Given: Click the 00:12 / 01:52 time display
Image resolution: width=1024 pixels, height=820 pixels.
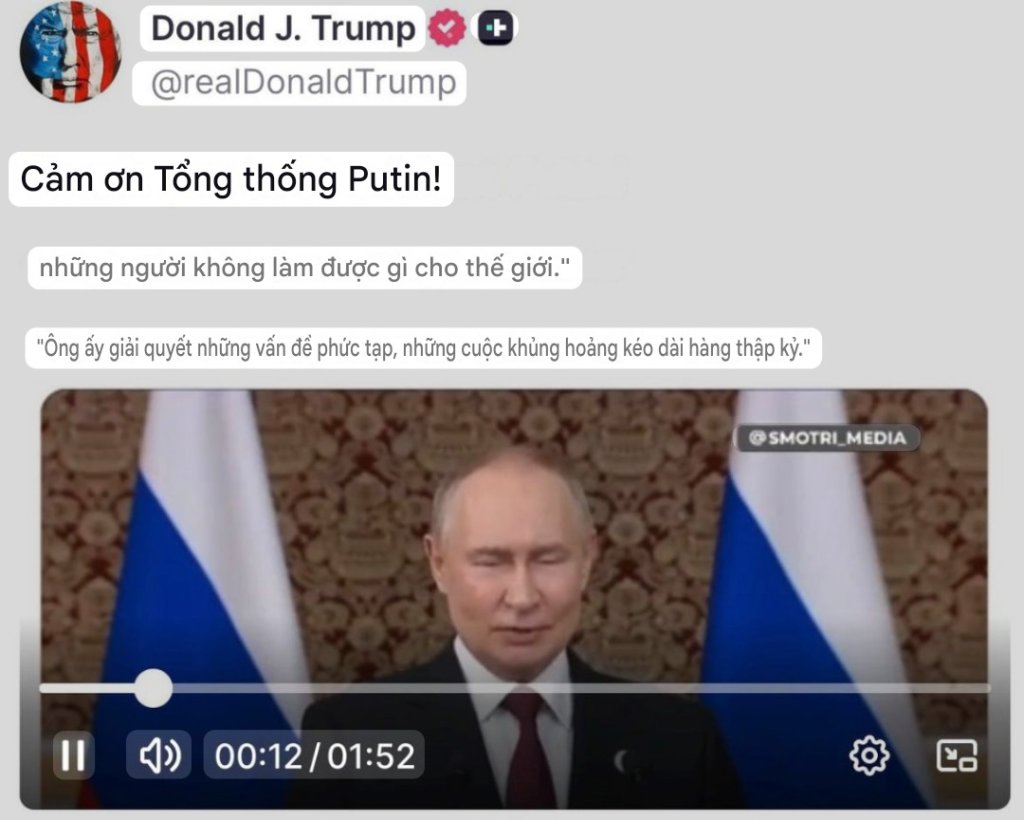Looking at the screenshot, I should click(x=315, y=755).
